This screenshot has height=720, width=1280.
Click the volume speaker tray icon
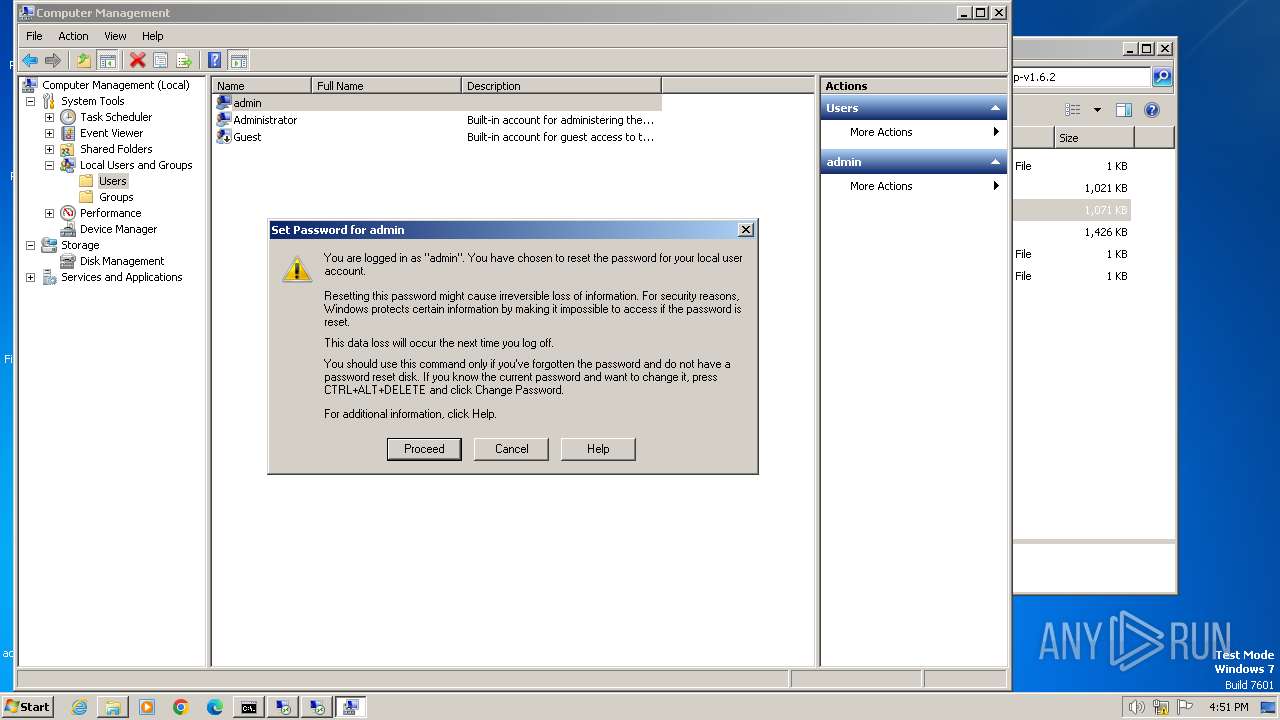point(1136,707)
